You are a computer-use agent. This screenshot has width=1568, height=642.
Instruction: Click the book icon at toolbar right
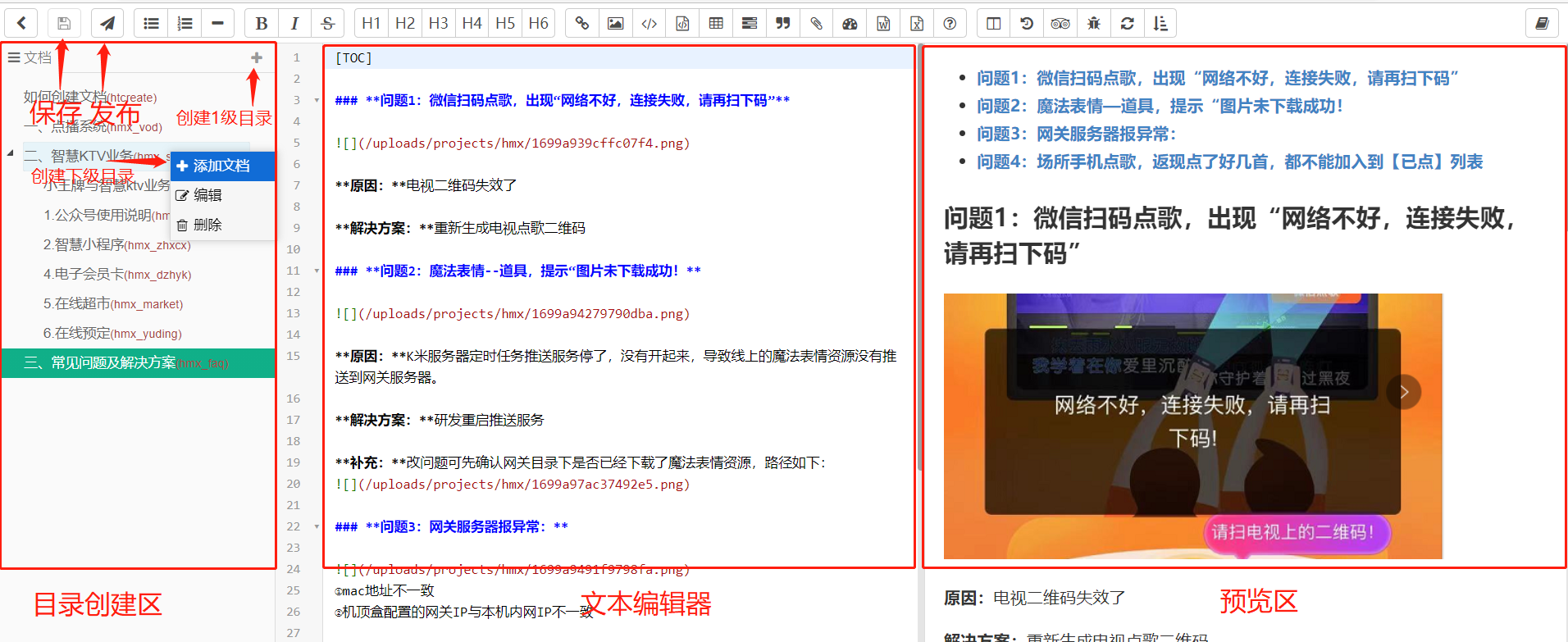(x=1542, y=23)
